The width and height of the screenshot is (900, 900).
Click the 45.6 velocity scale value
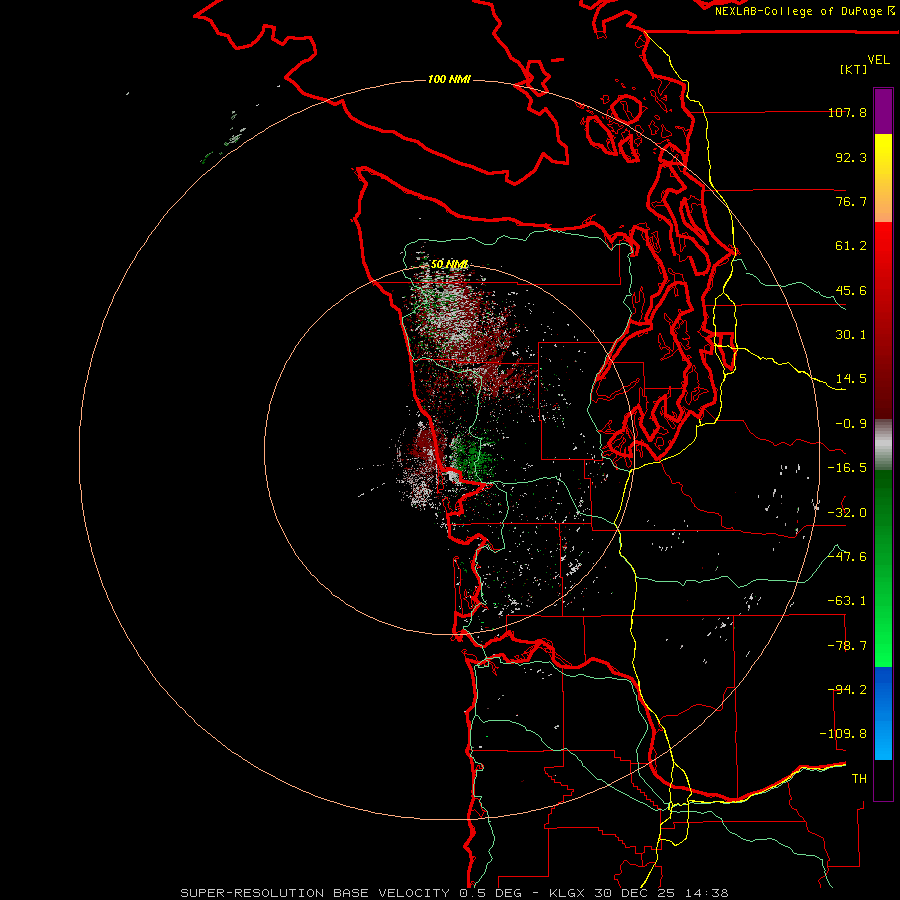click(x=851, y=290)
